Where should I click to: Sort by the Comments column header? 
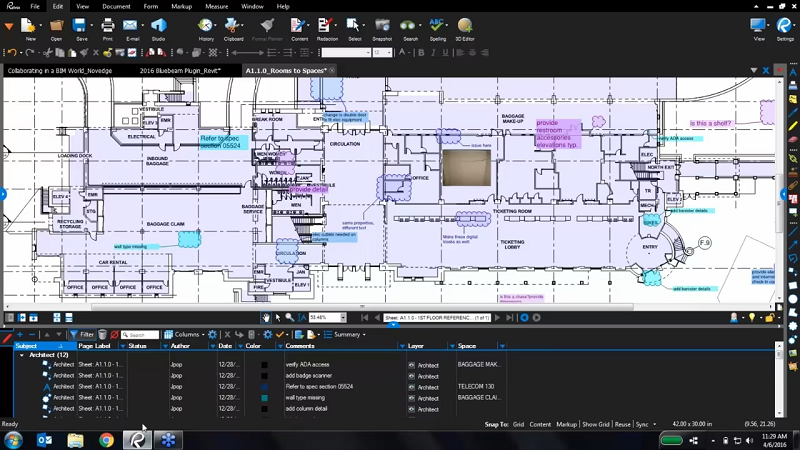click(x=300, y=346)
